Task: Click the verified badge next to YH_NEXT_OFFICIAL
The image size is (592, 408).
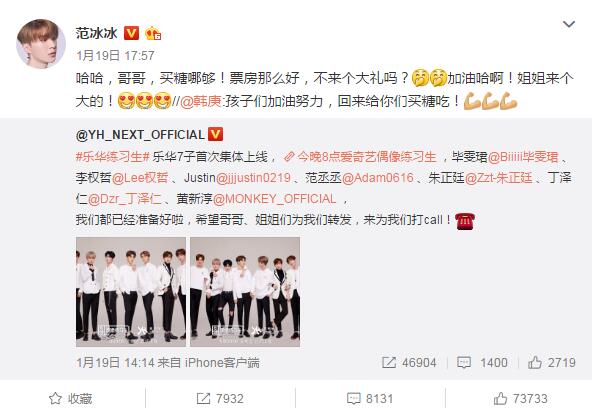Action: coord(216,134)
